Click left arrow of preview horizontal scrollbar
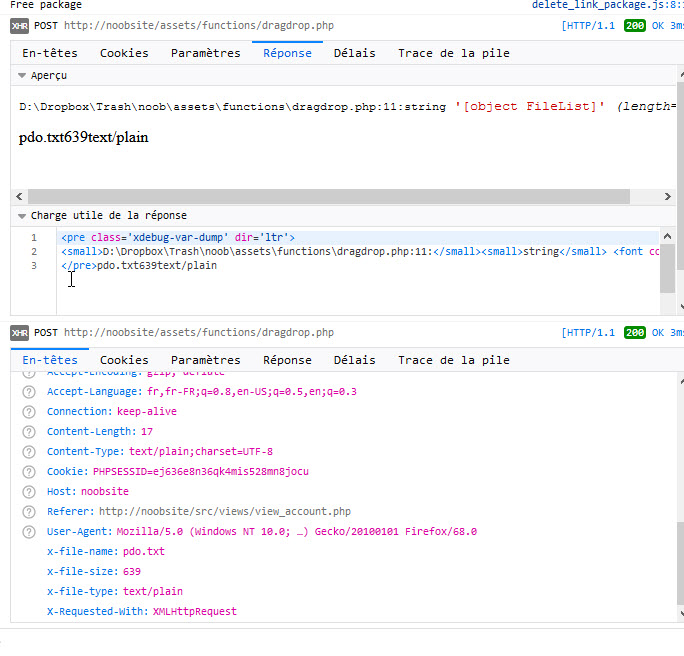Screen dimensions: 684x656 (x=19, y=197)
